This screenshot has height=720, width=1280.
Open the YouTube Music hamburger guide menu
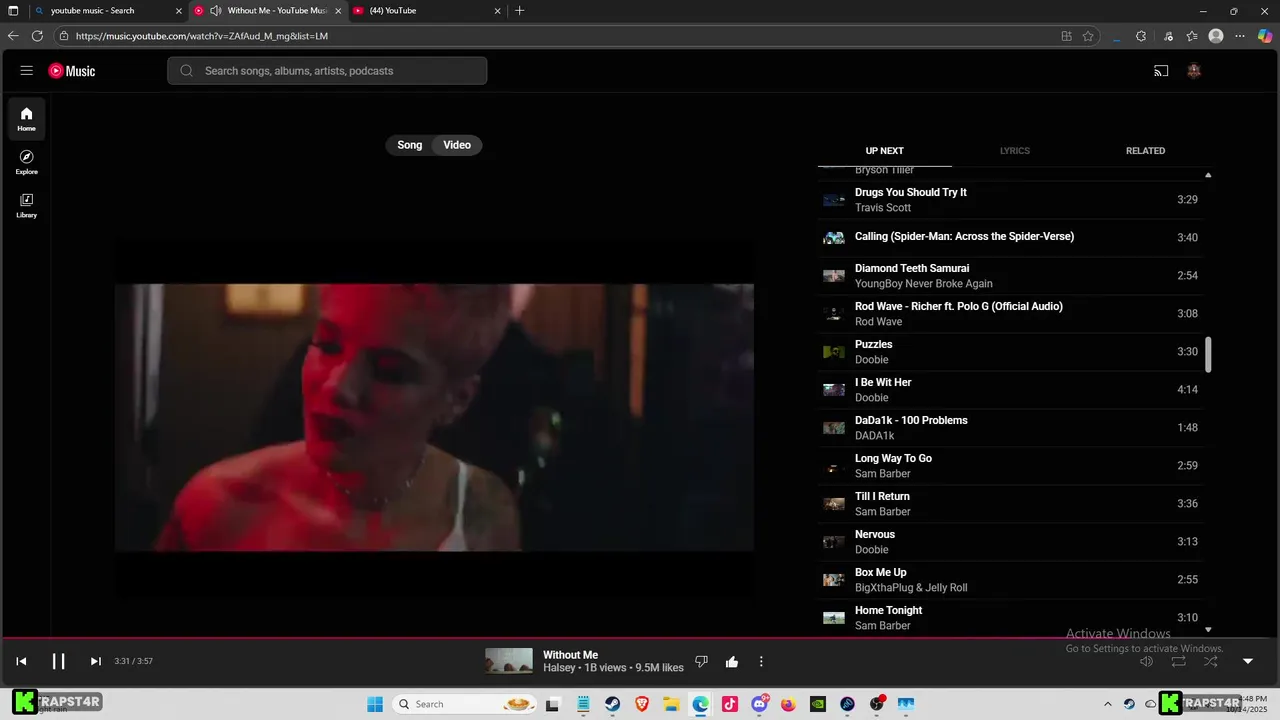tap(27, 71)
